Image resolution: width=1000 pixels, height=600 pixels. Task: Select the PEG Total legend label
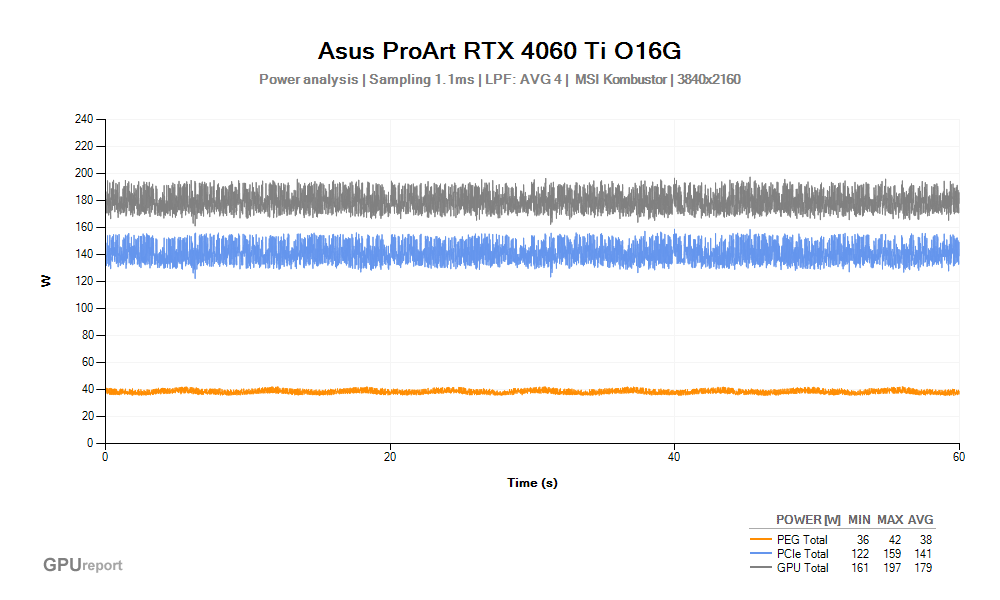point(802,540)
